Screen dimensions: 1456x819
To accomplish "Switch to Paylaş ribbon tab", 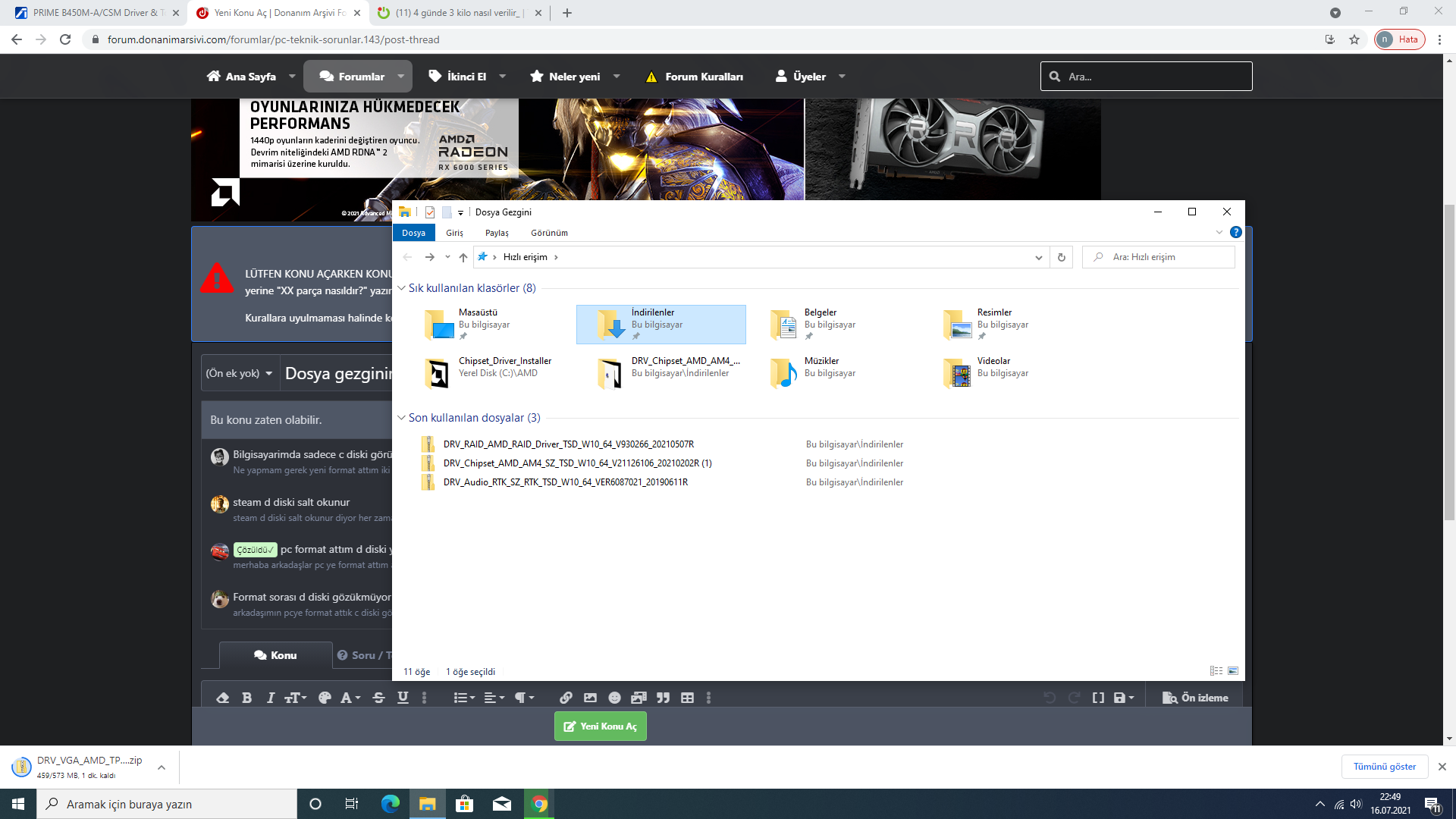I will (x=497, y=233).
